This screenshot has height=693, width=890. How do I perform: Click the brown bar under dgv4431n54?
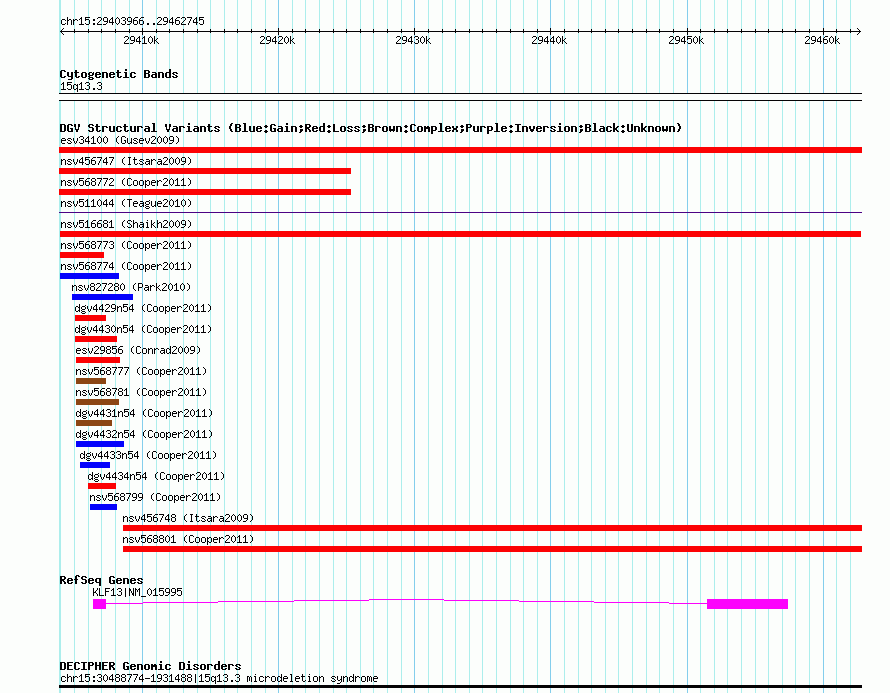(94, 423)
